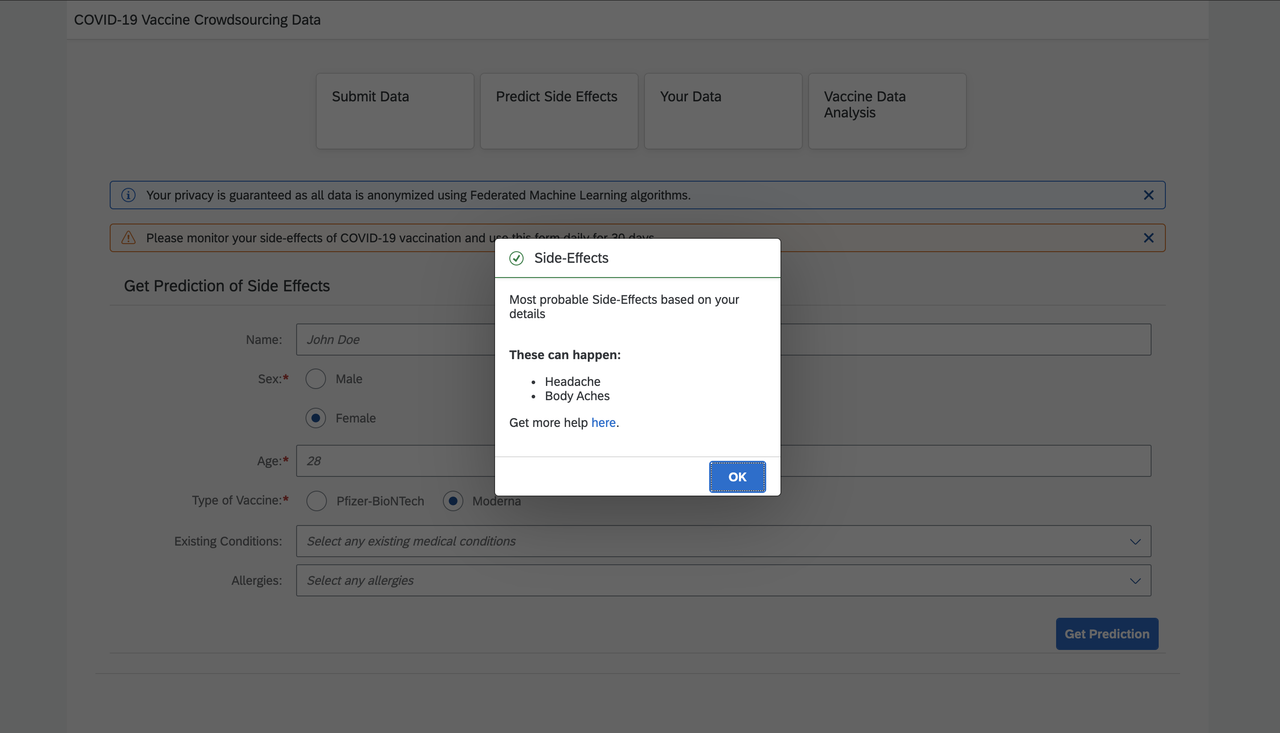Select Moderna as vaccine type
1280x733 pixels.
click(x=452, y=500)
